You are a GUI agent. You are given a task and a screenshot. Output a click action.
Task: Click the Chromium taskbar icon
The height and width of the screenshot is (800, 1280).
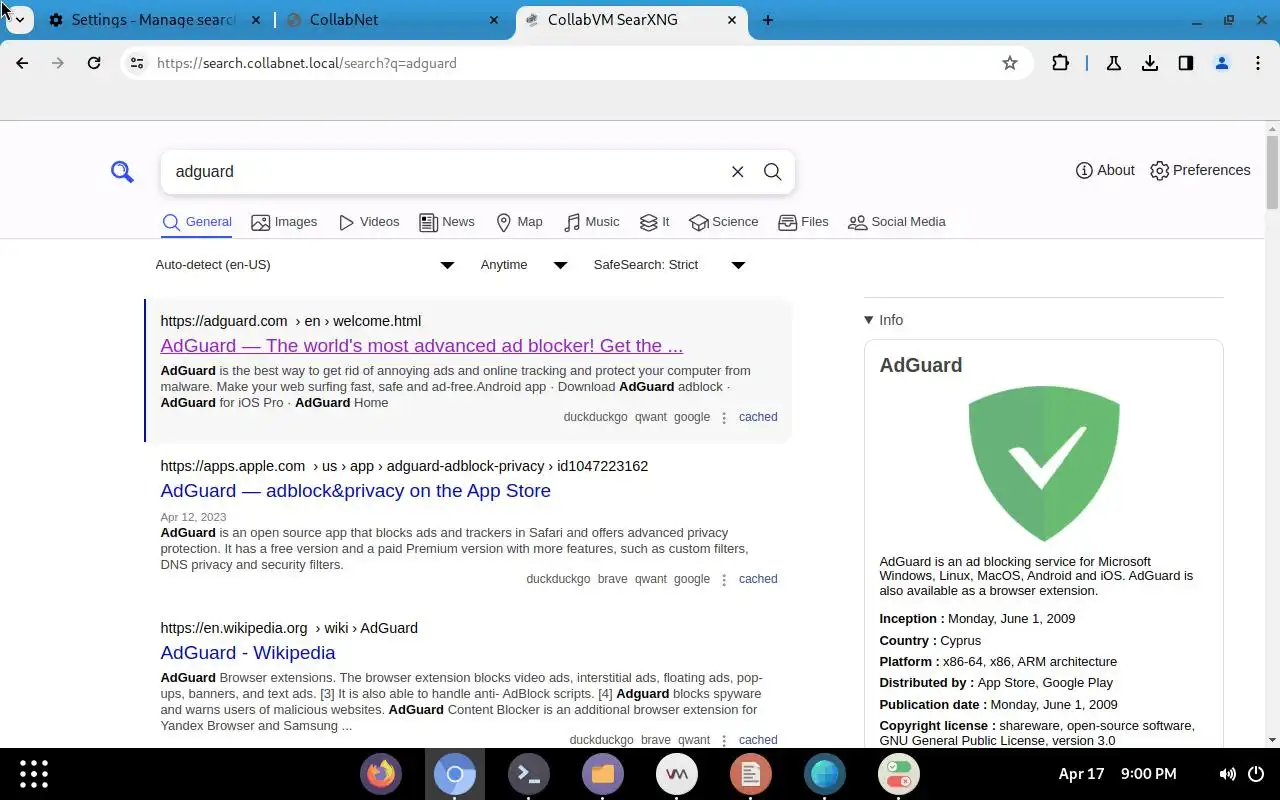point(455,774)
